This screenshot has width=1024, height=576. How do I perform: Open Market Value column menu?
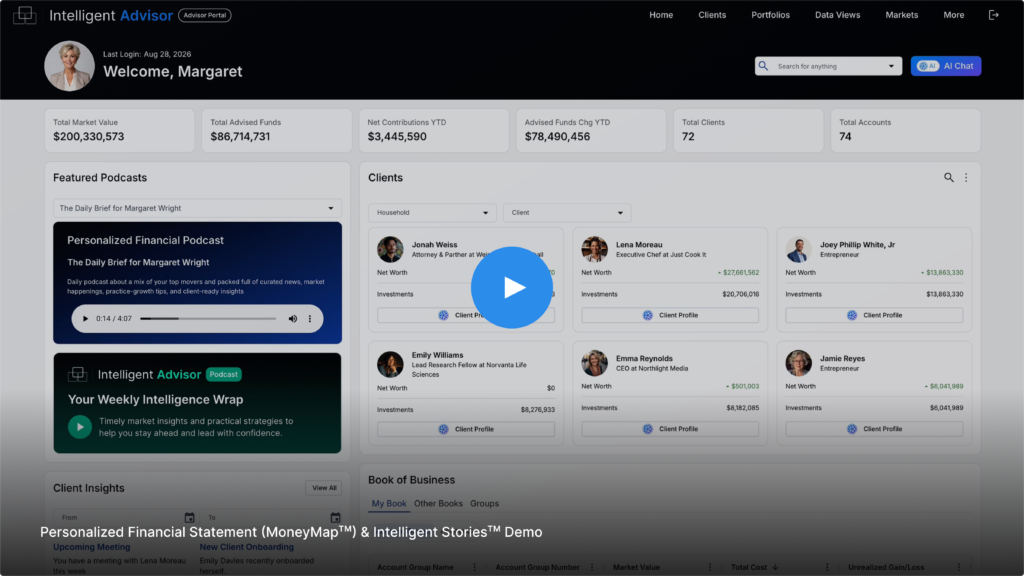tap(710, 567)
